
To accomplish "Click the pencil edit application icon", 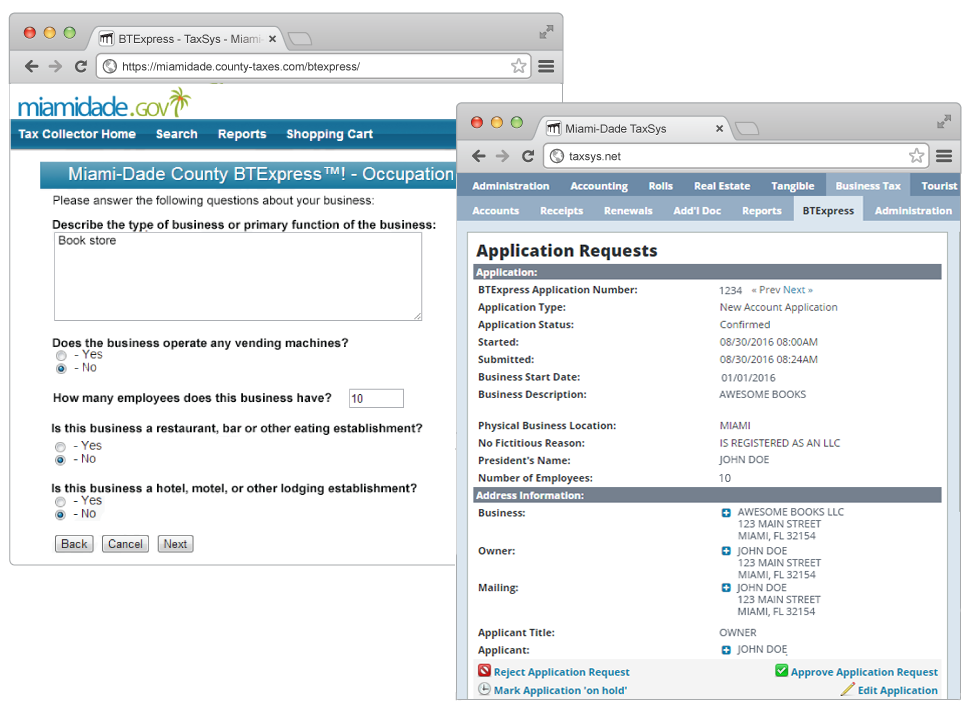I will 848,689.
